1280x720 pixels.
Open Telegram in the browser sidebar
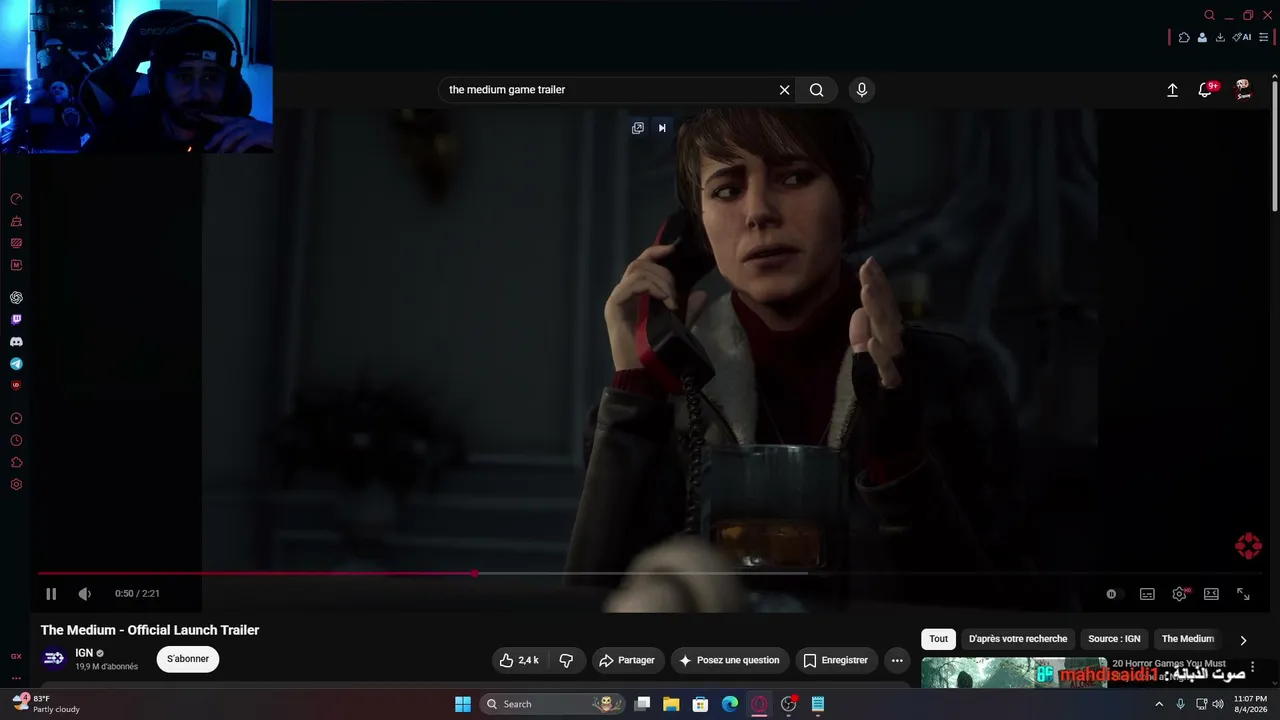16,364
